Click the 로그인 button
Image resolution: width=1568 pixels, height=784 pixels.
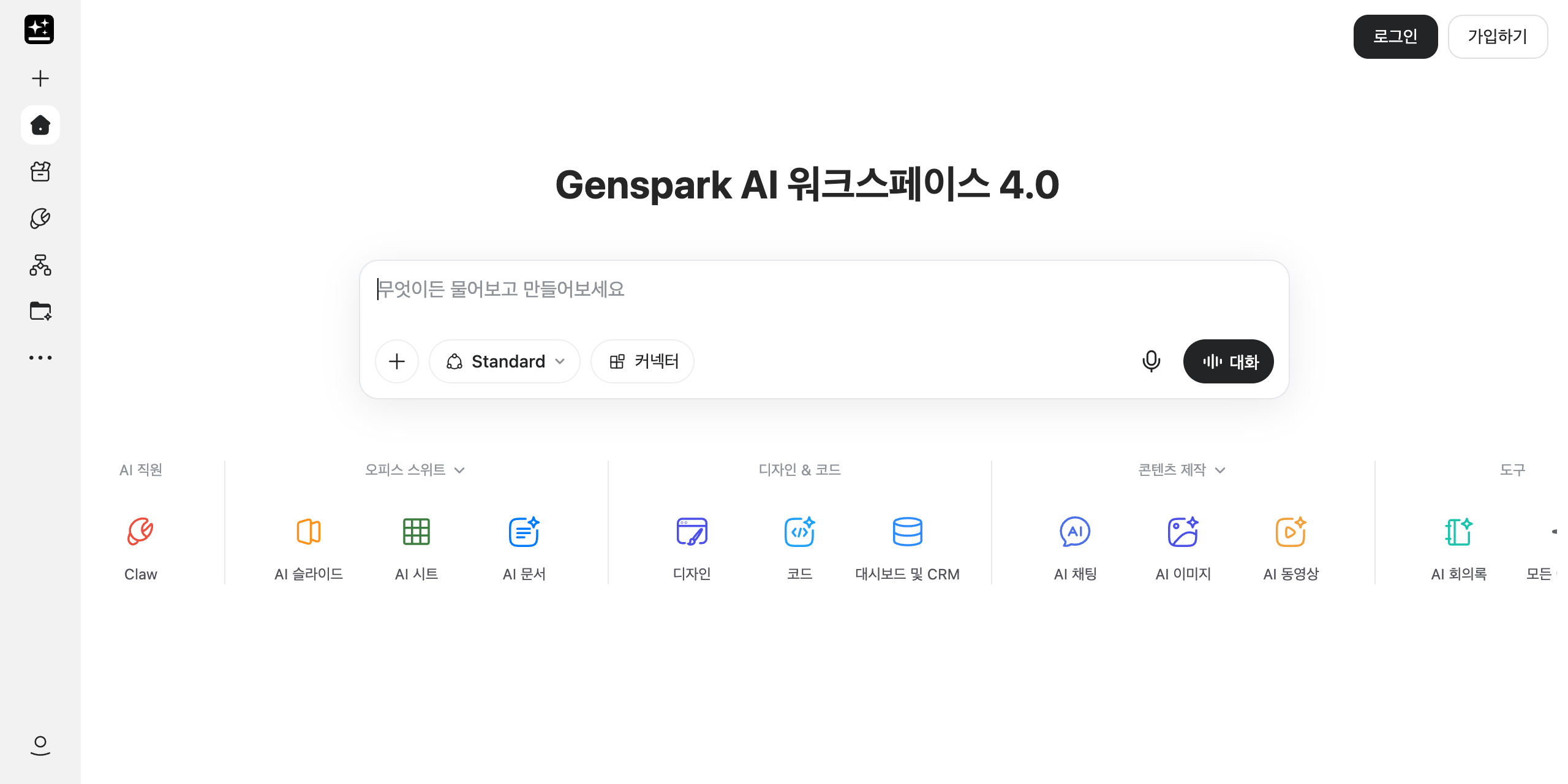point(1395,37)
